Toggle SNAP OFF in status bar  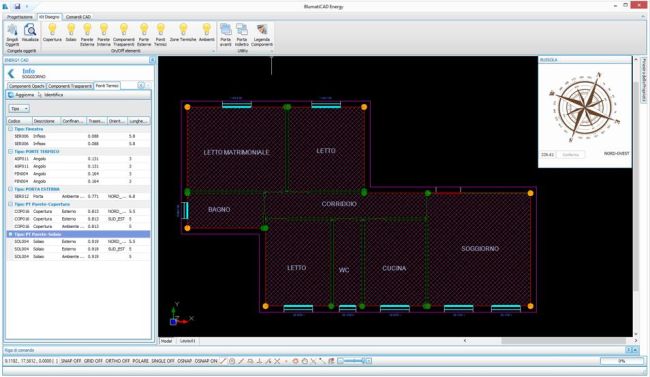tap(71, 361)
